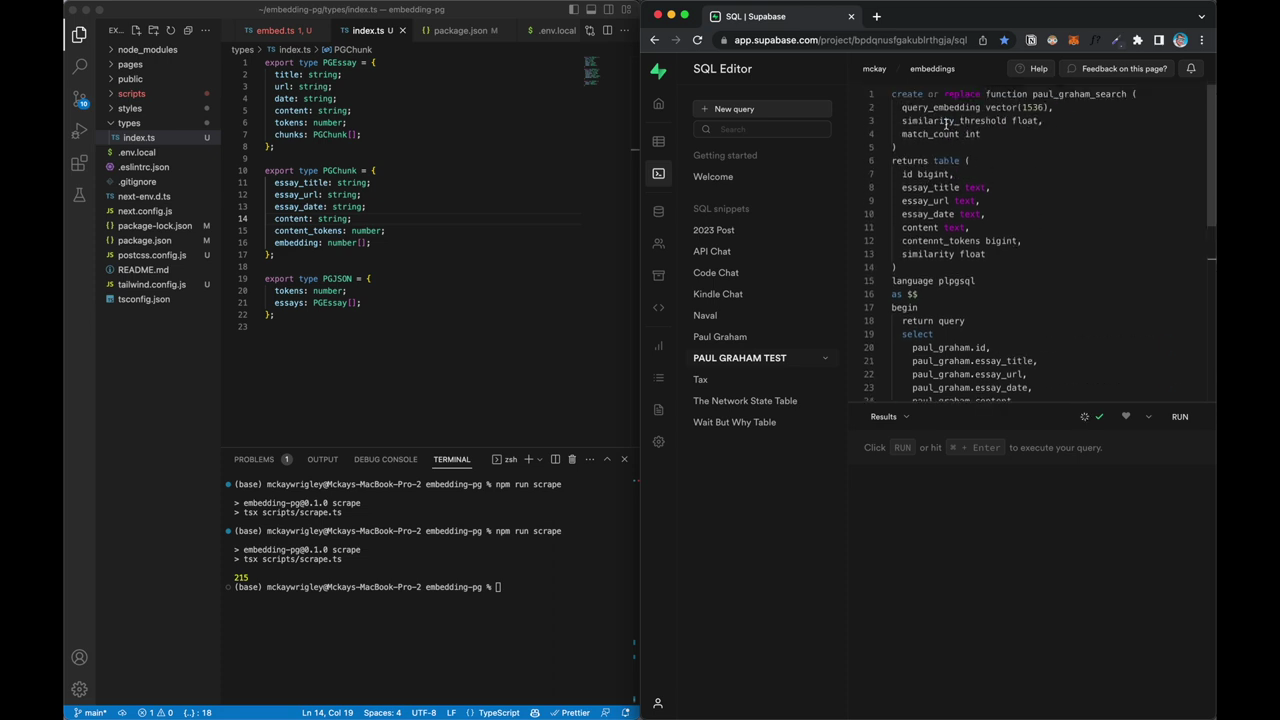Open Supabase Reports chart icon

(658, 345)
